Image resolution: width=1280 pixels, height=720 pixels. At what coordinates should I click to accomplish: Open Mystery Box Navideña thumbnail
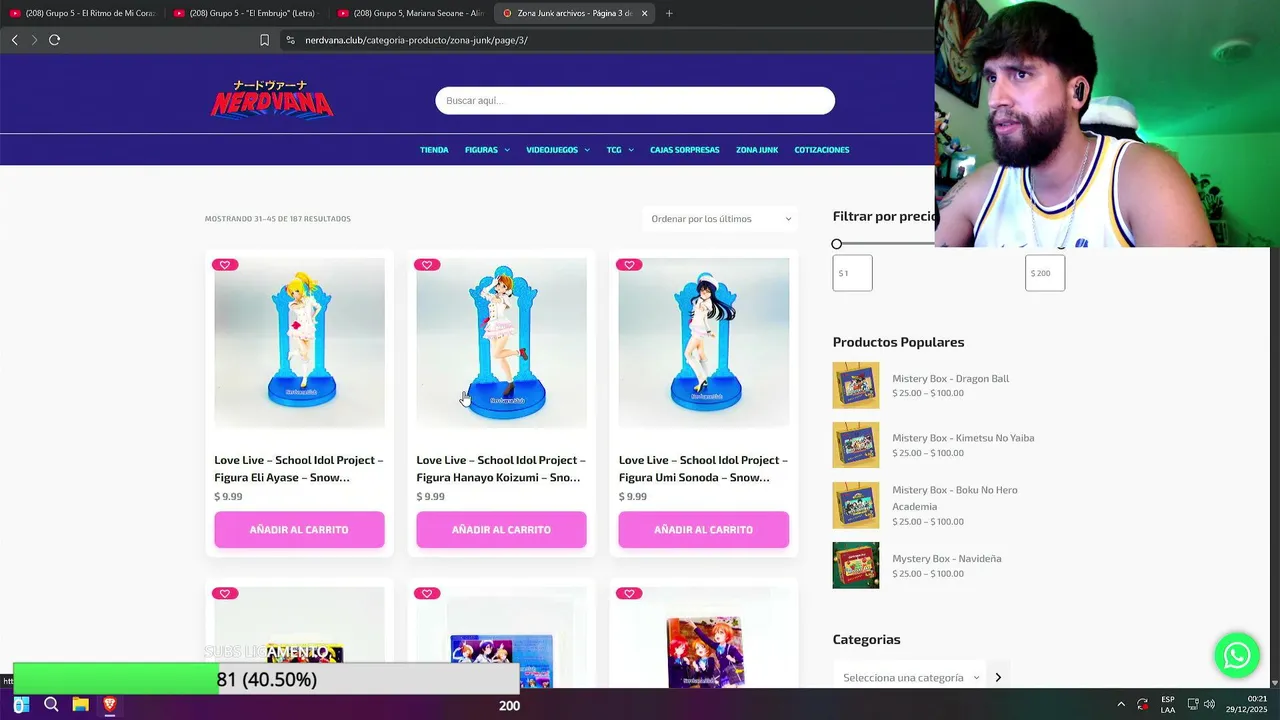point(856,565)
